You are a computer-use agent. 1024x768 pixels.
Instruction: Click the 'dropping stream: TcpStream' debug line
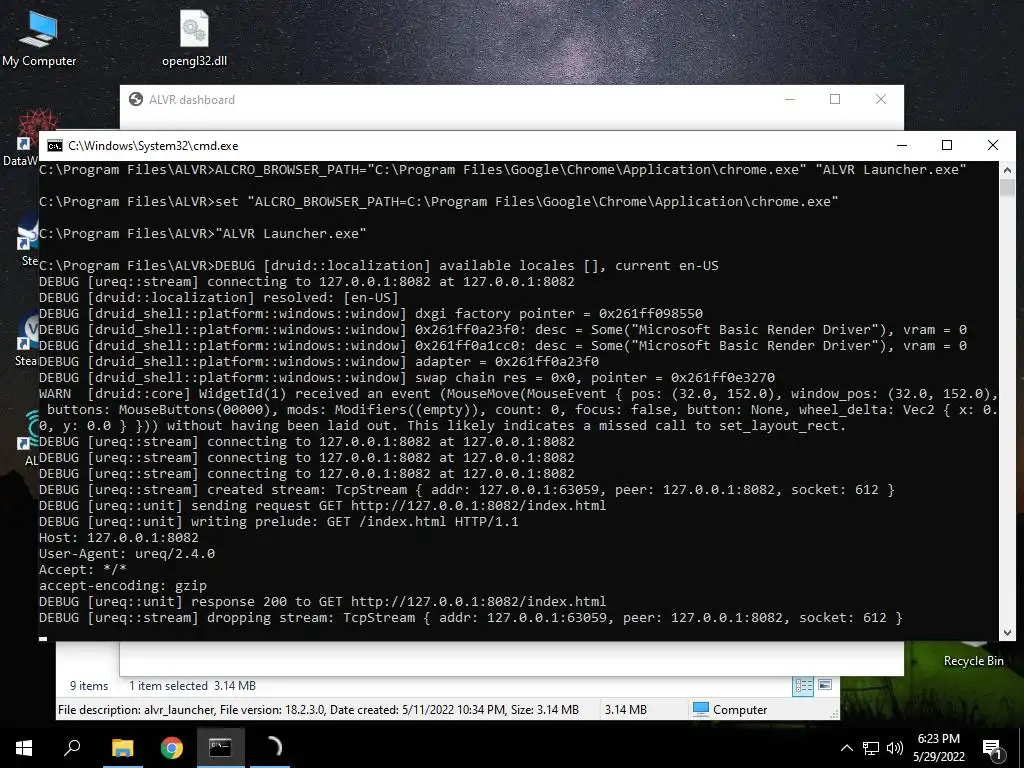coord(471,618)
